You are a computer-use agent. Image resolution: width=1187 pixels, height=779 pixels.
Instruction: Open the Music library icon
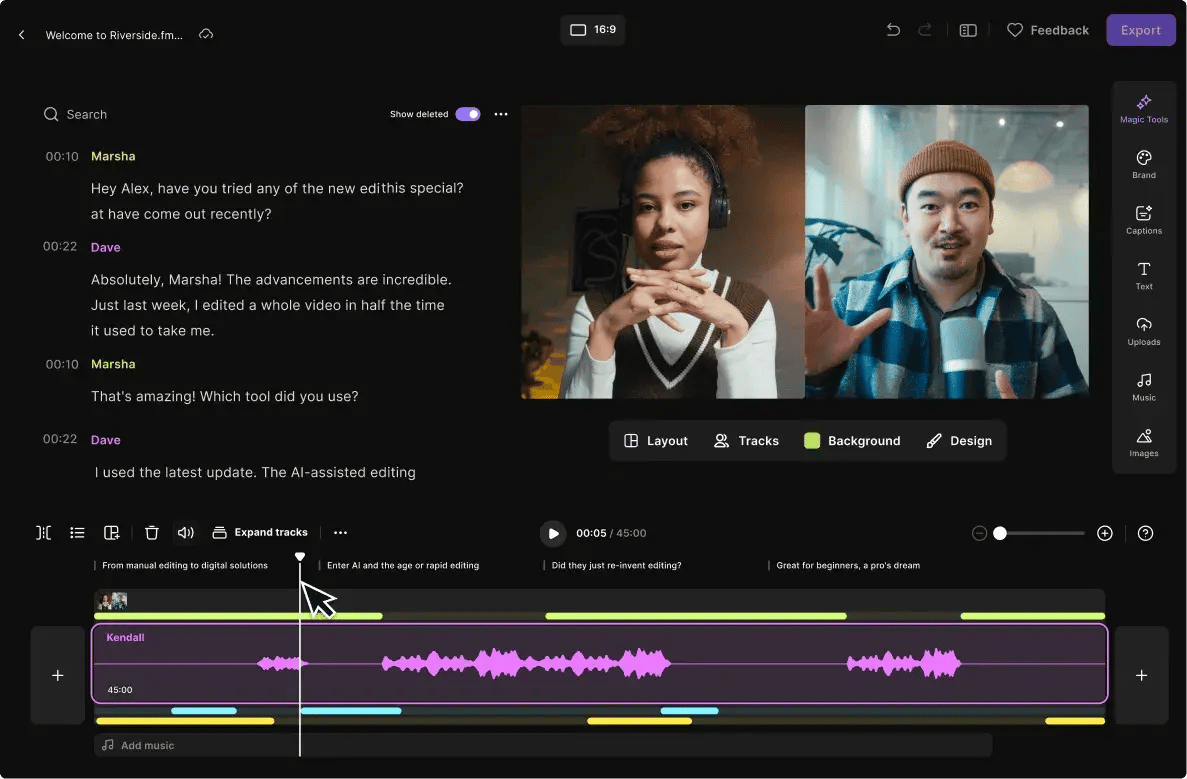coord(1144,386)
